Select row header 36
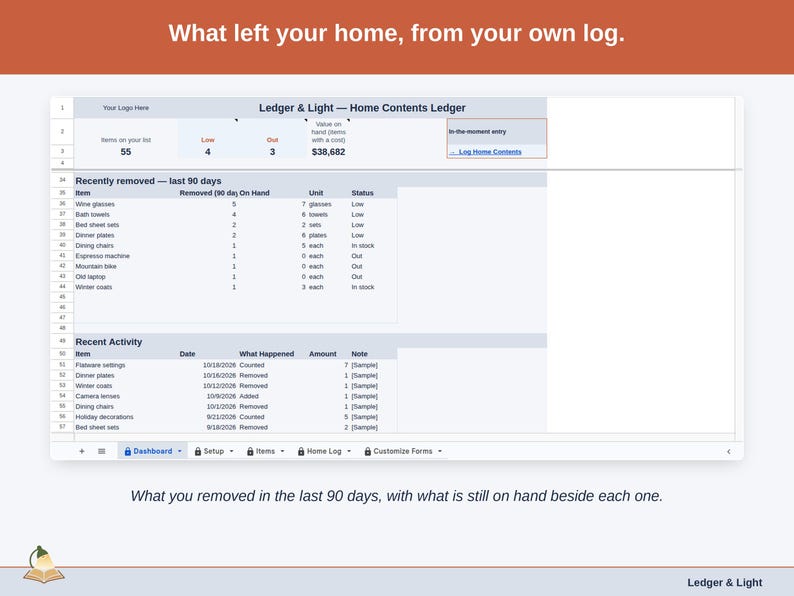 coord(62,204)
